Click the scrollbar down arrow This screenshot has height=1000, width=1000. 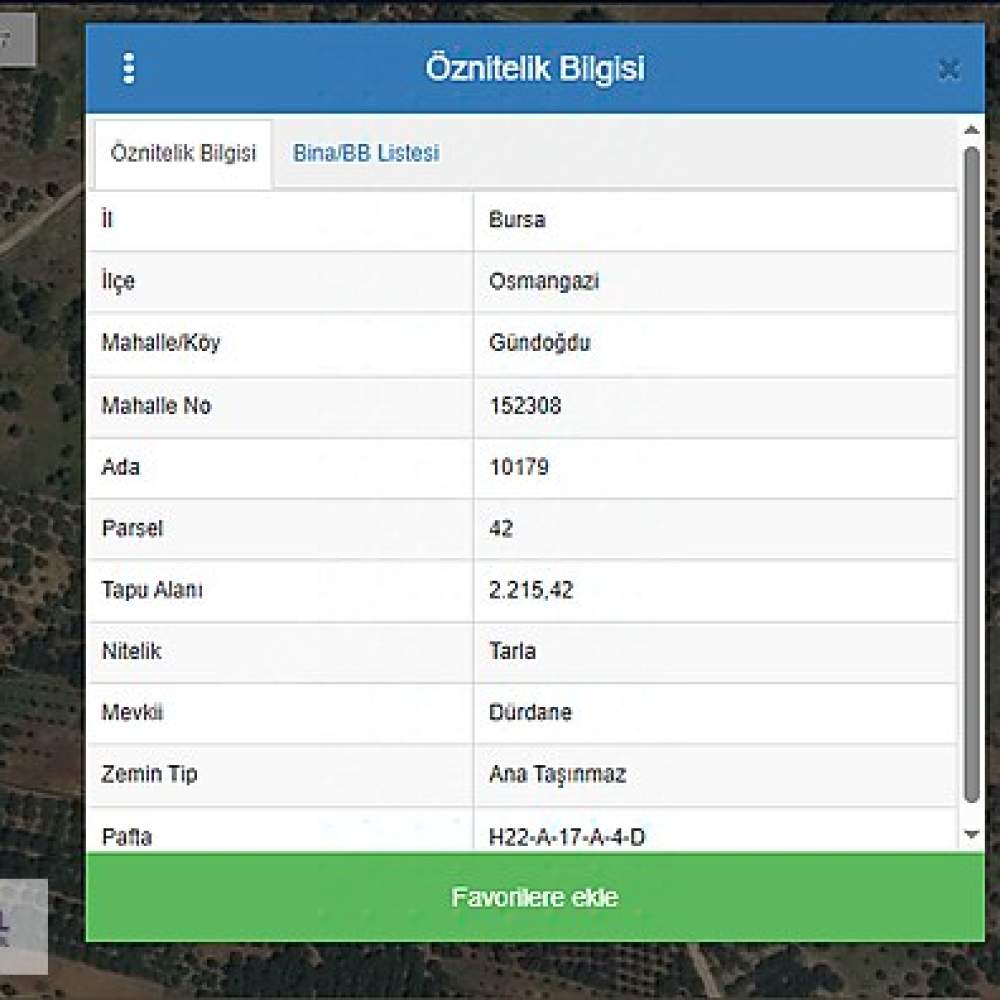(x=971, y=834)
